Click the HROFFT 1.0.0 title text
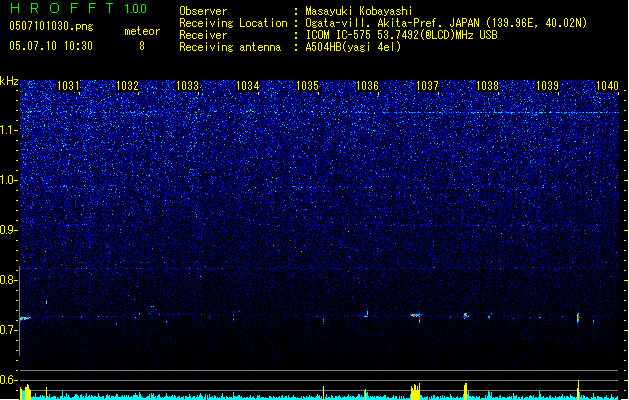Screen dimensions: 629x400 pos(78,8)
